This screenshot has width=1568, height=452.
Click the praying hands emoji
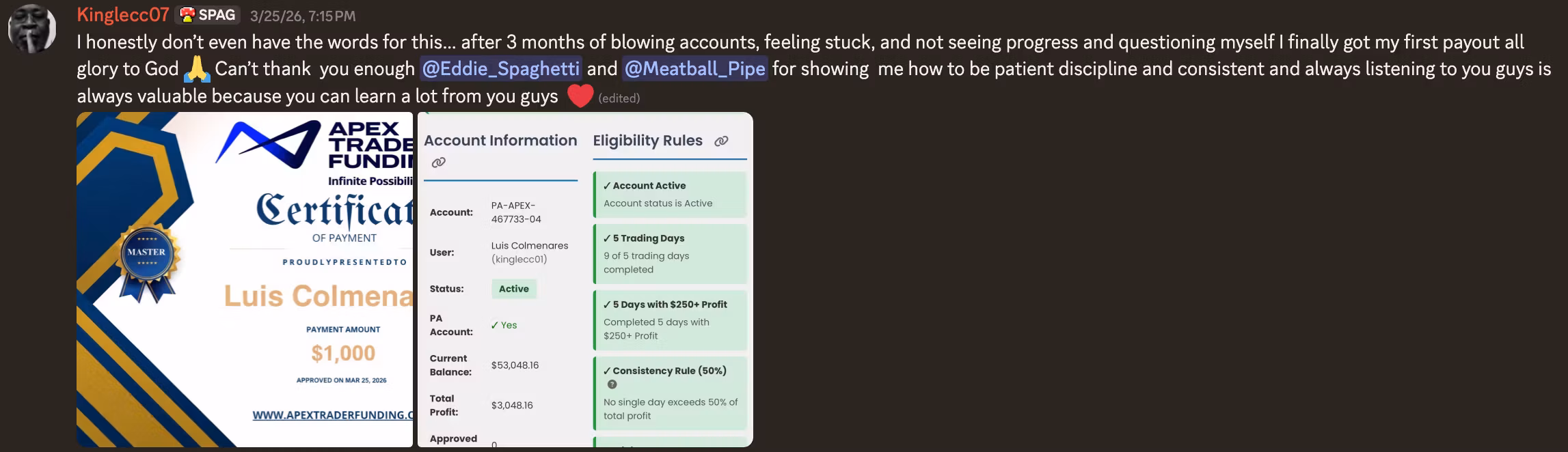click(197, 69)
